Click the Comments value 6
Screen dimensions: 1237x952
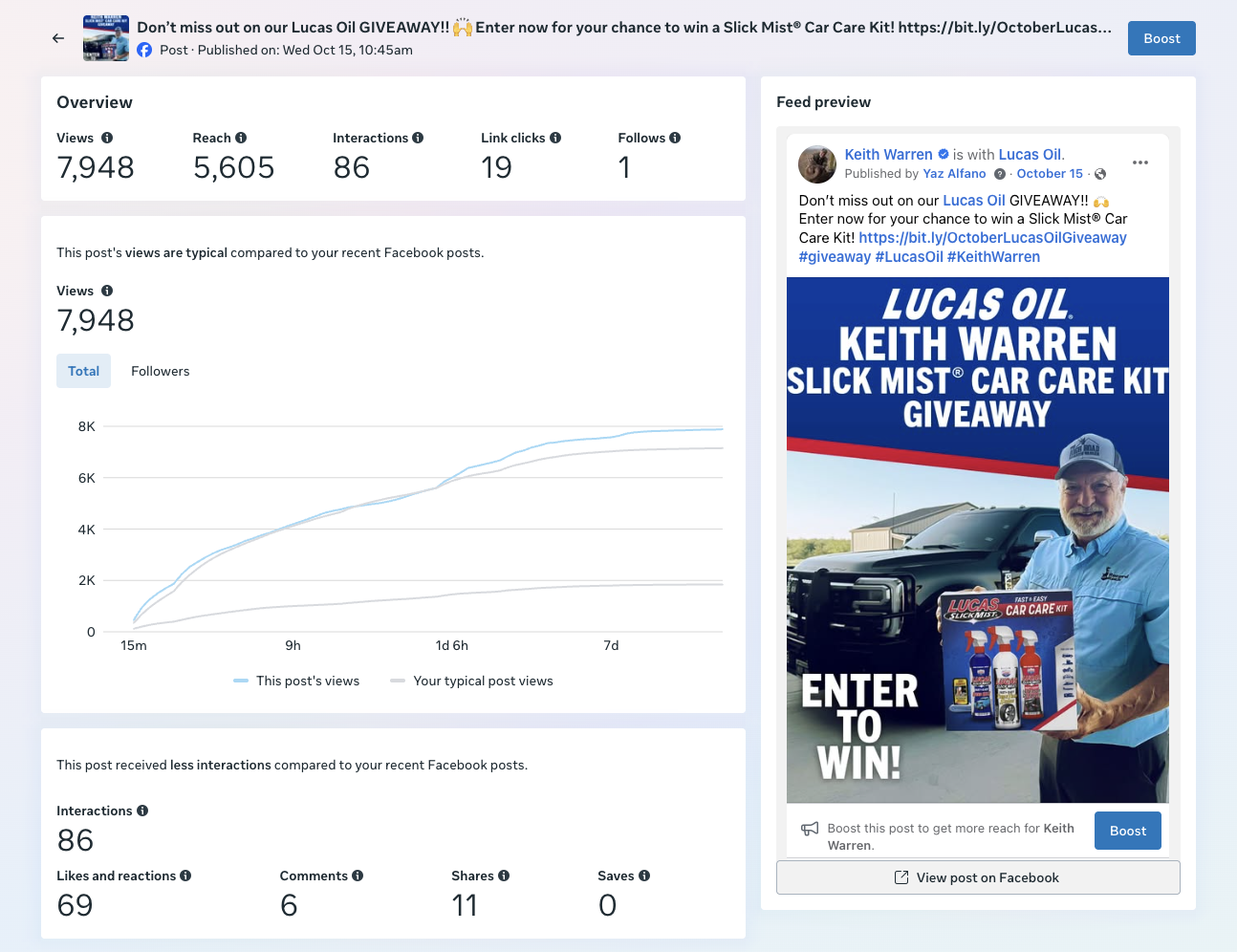[x=289, y=905]
